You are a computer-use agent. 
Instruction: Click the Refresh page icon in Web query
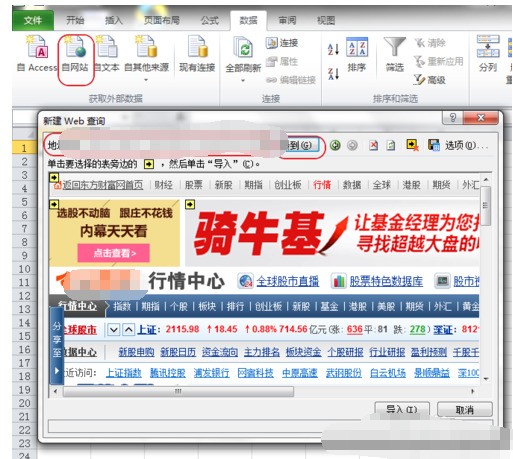click(391, 145)
